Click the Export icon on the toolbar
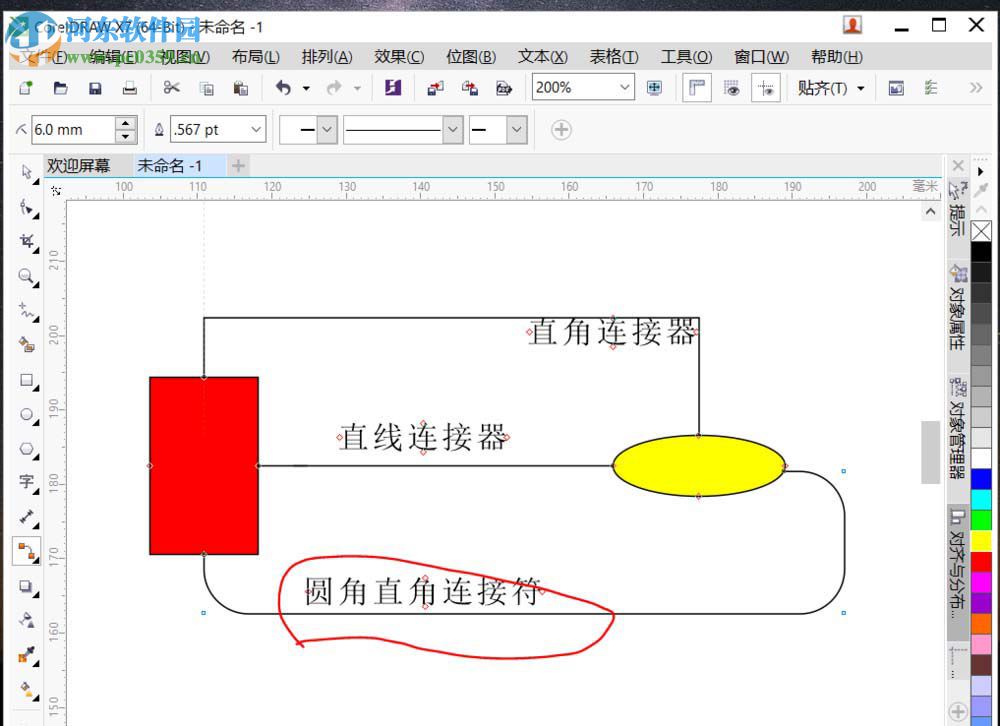1000x726 pixels. tap(470, 88)
